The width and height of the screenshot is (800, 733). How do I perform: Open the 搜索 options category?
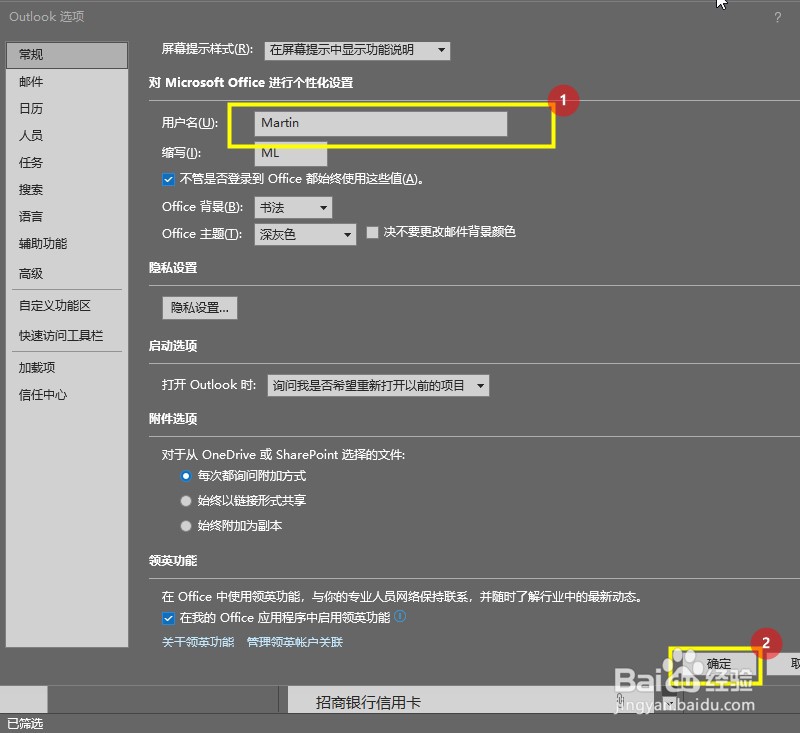[x=67, y=190]
